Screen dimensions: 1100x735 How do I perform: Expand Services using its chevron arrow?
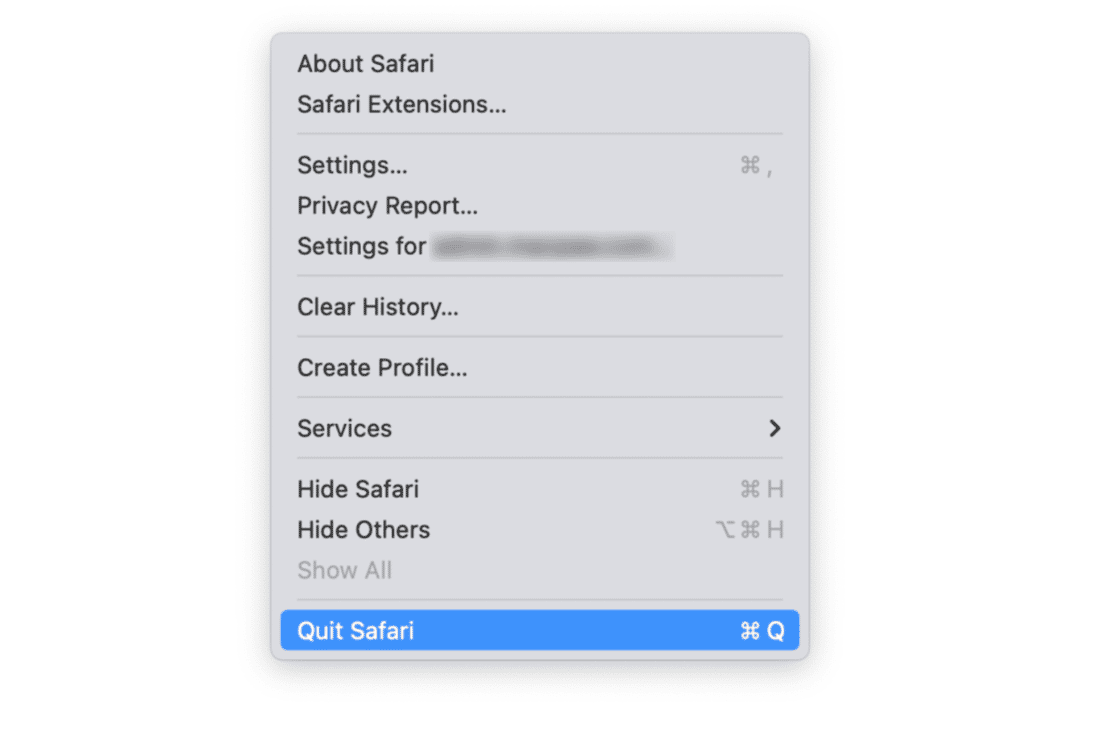click(773, 429)
